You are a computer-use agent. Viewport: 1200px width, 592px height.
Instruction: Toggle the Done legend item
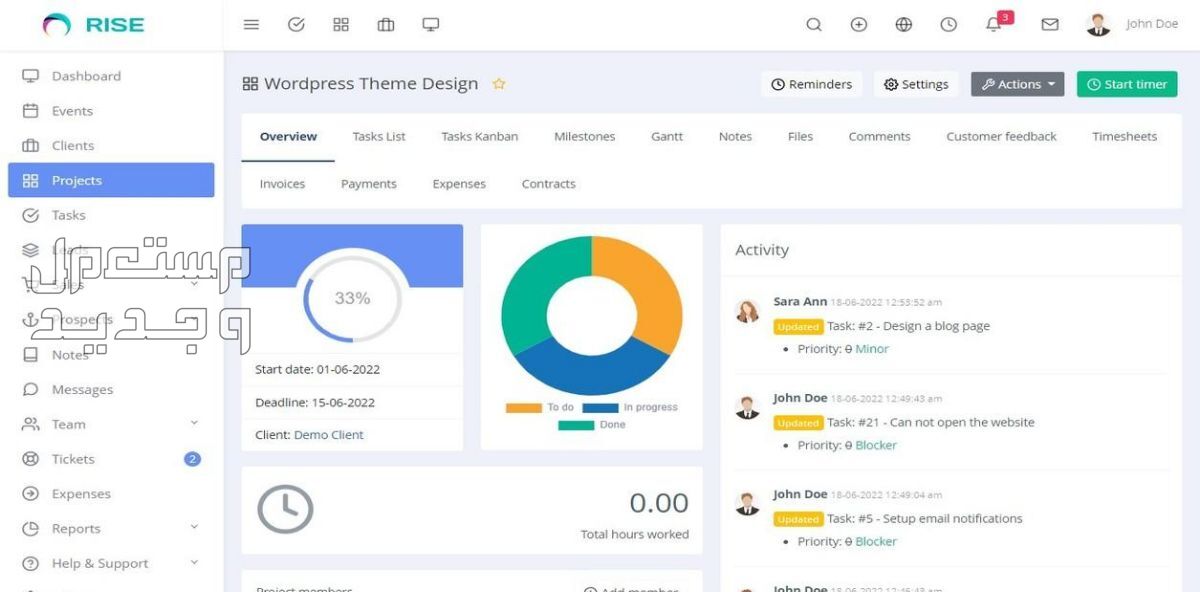(592, 425)
